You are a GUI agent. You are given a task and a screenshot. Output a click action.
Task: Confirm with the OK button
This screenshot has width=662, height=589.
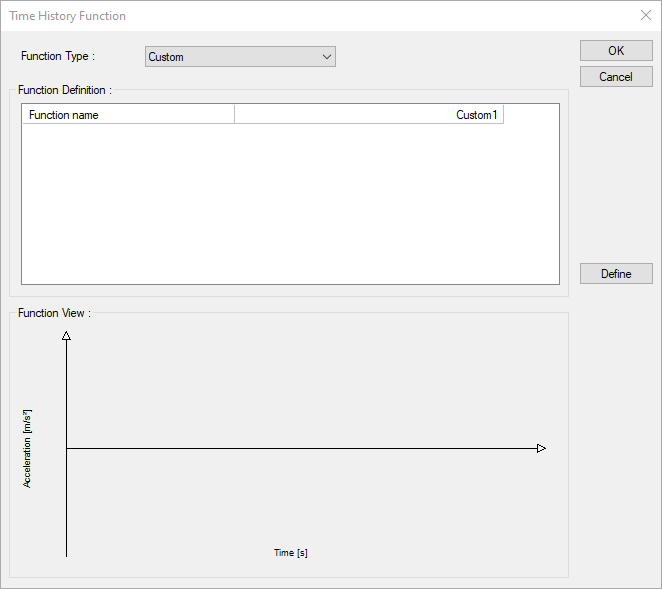coord(616,51)
